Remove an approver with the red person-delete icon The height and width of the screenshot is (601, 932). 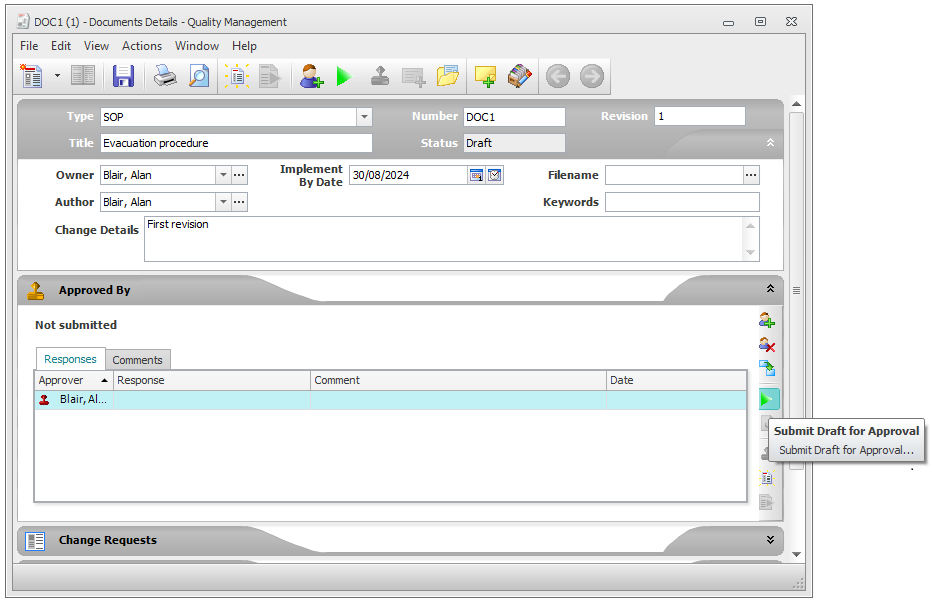pos(768,345)
